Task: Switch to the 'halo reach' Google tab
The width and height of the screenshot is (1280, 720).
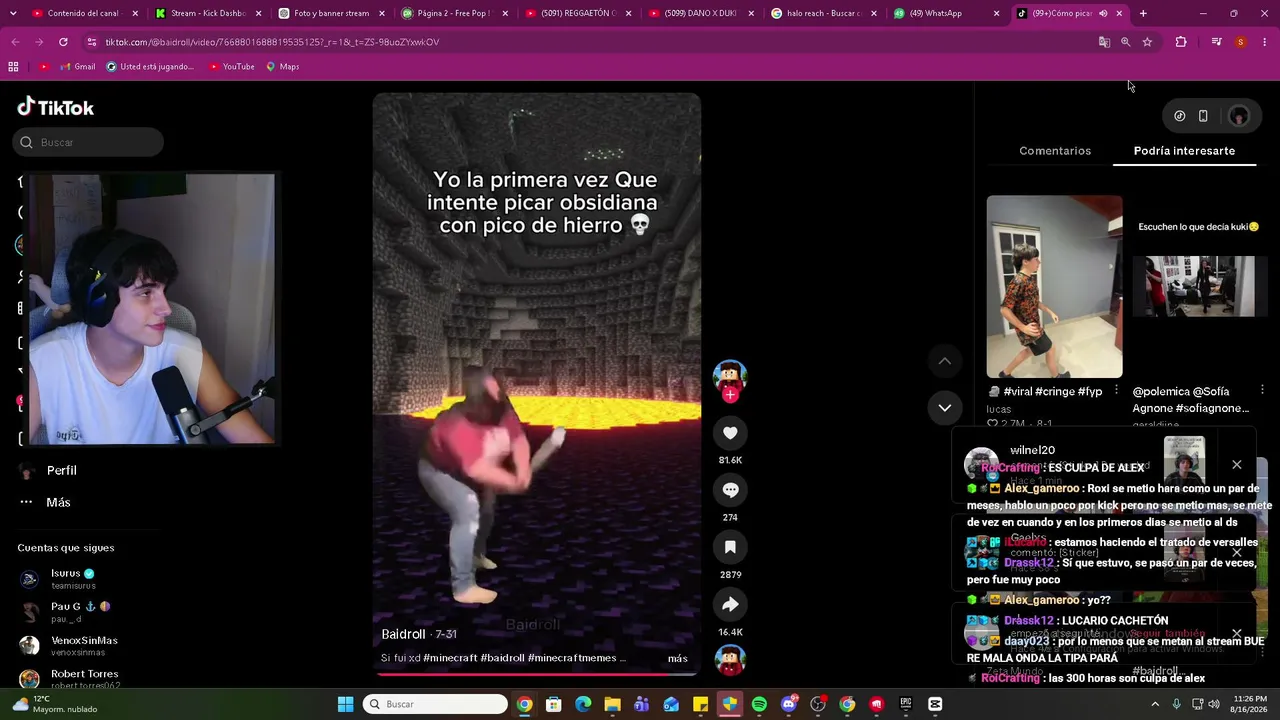Action: tap(823, 14)
